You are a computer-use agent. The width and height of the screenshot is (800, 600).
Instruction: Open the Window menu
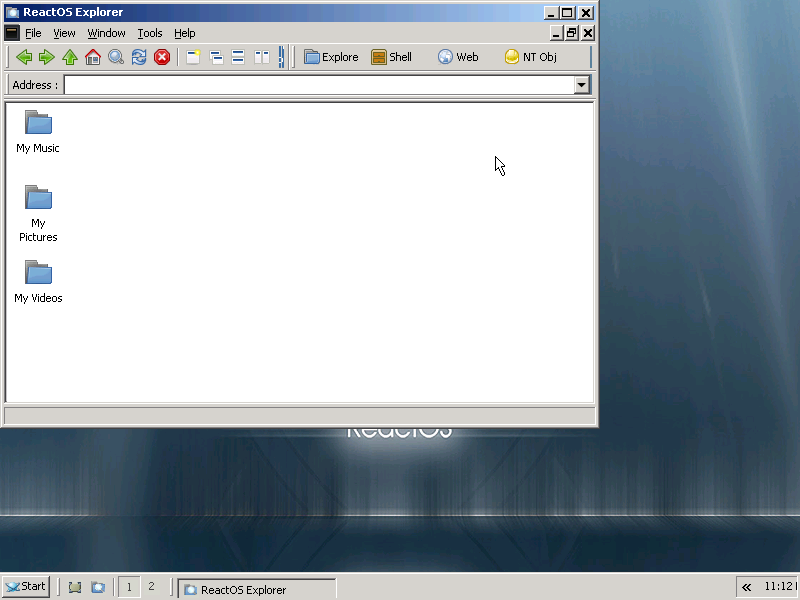106,33
